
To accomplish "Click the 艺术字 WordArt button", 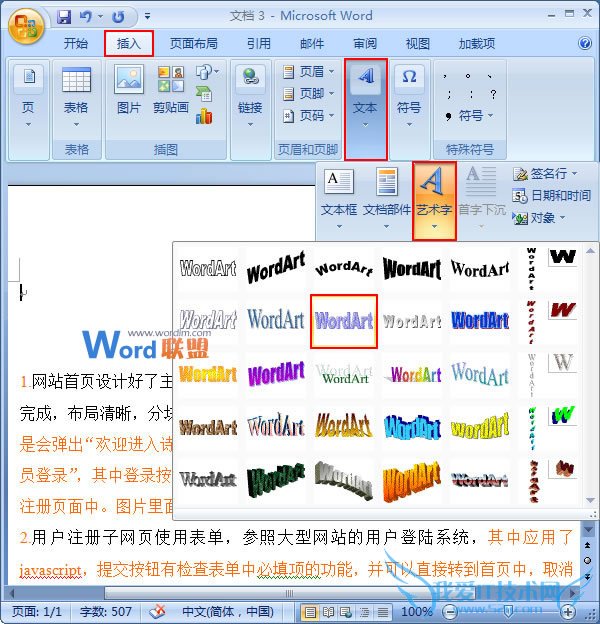I will point(434,201).
